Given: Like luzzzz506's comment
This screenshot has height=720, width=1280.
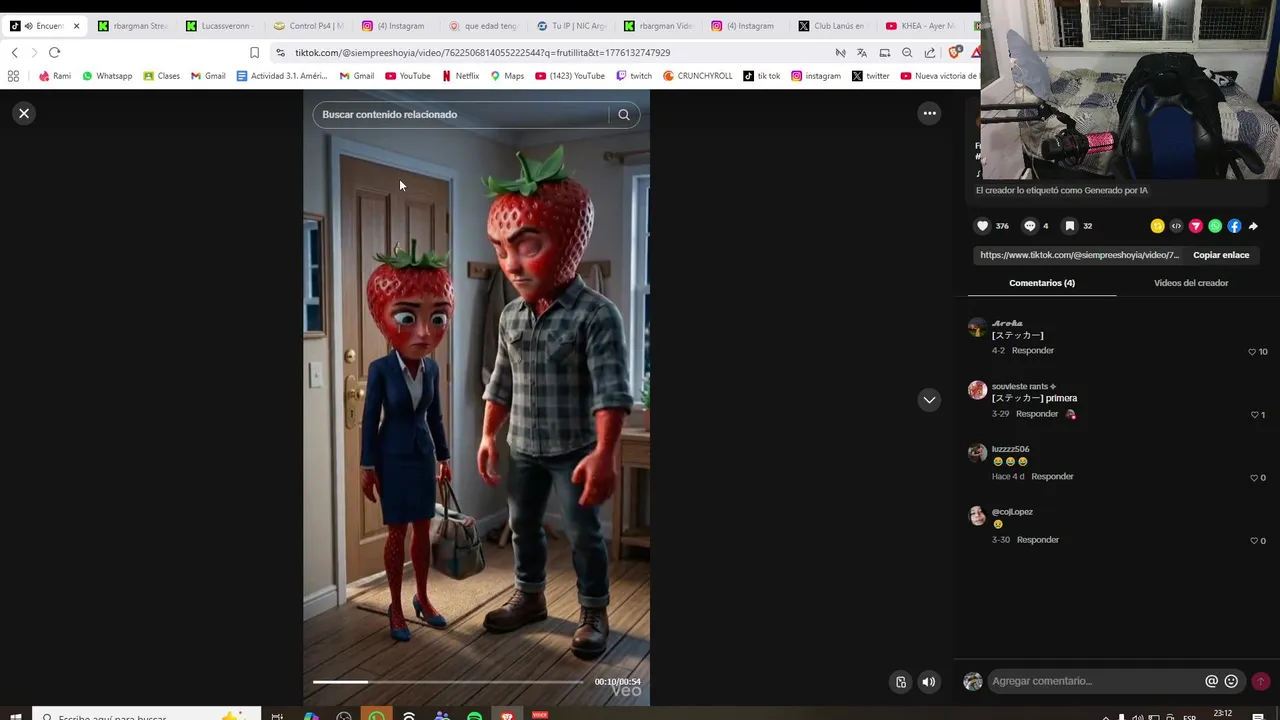Looking at the screenshot, I should tap(1253, 478).
